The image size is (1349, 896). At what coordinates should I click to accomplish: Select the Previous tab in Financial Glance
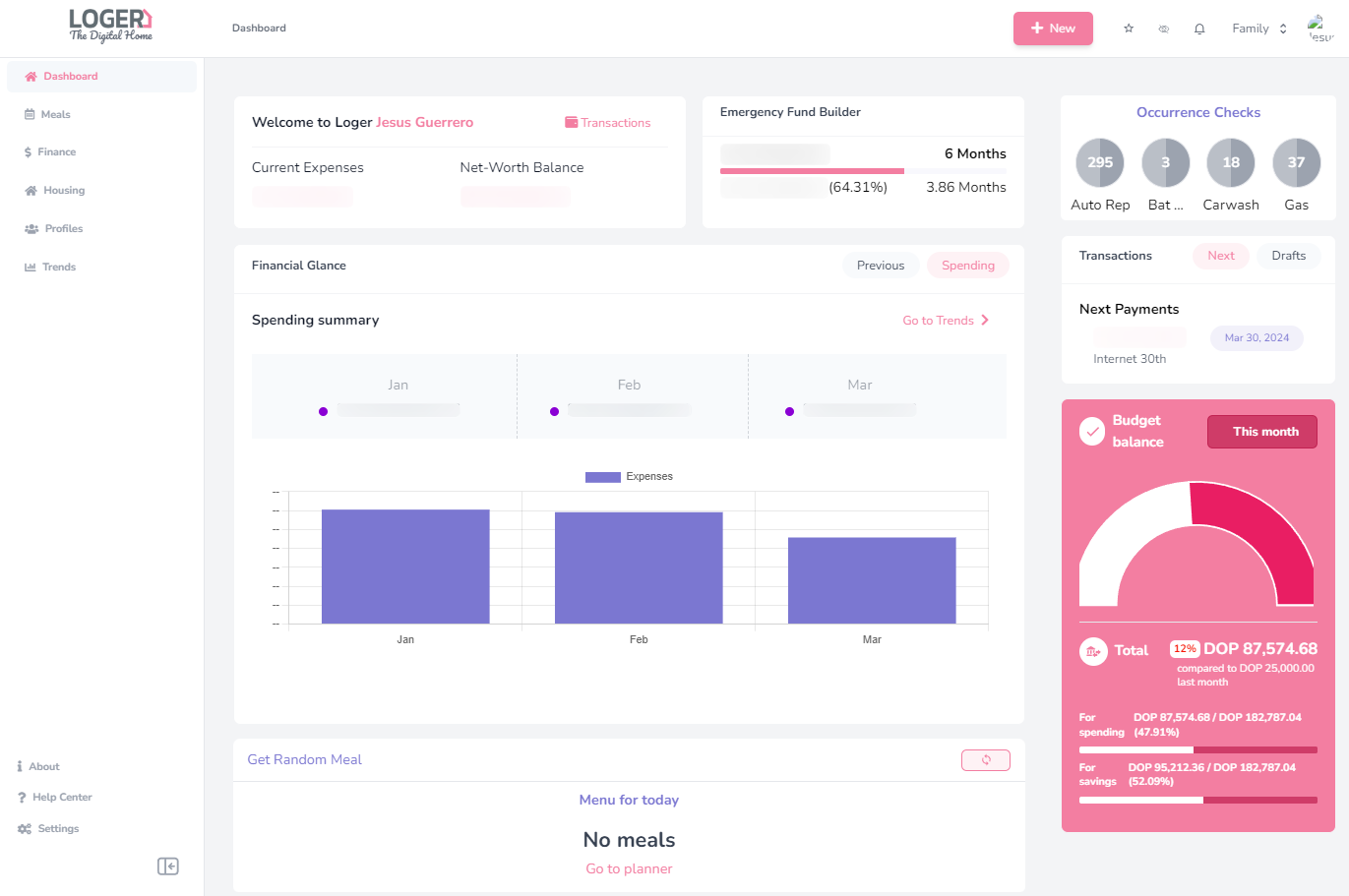pyautogui.click(x=881, y=266)
